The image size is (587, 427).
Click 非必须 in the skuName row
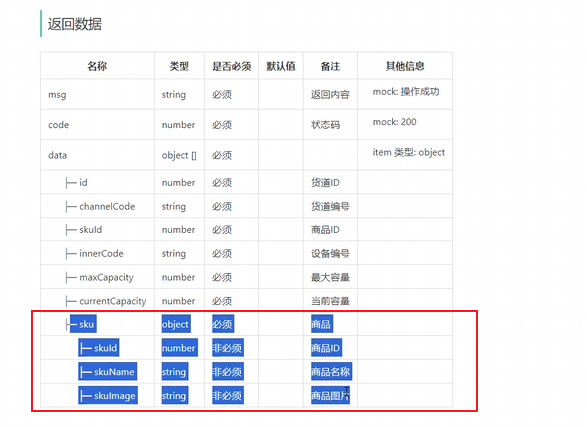[x=228, y=372]
